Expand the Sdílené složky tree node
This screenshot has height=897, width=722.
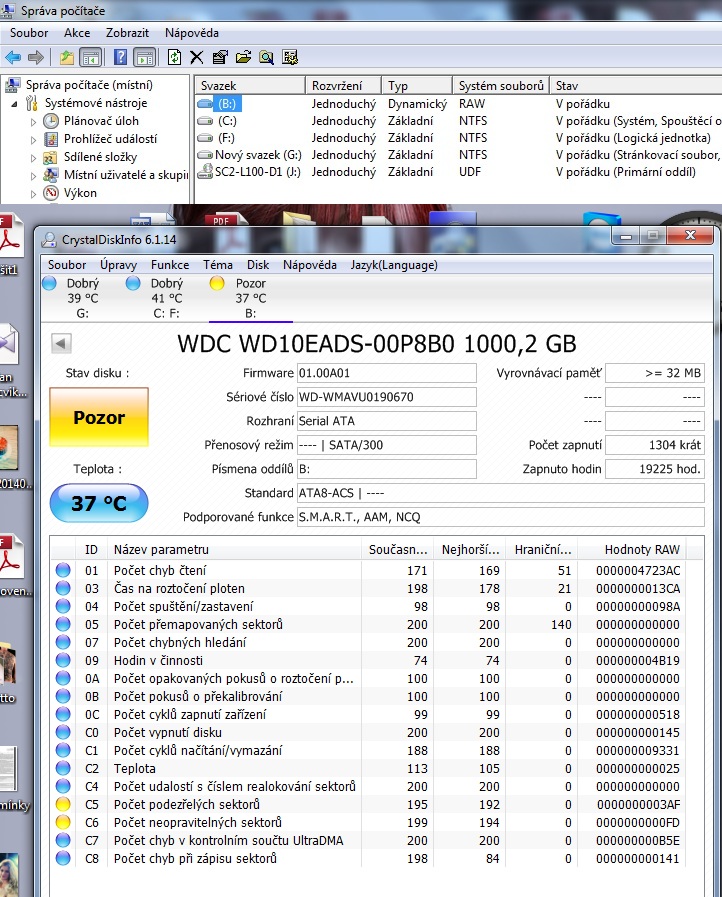(33, 158)
